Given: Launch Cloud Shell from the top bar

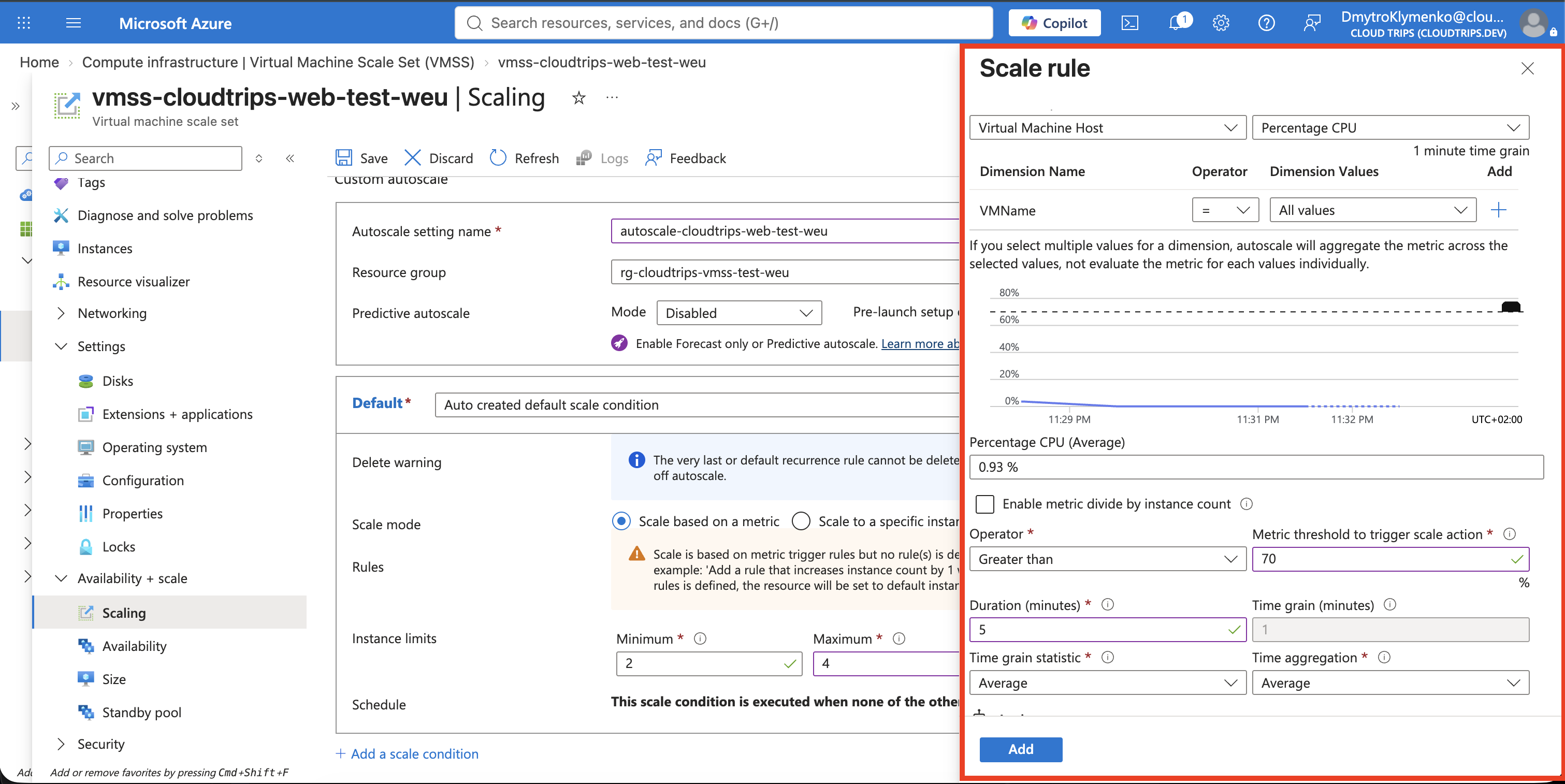Looking at the screenshot, I should coord(1129,23).
